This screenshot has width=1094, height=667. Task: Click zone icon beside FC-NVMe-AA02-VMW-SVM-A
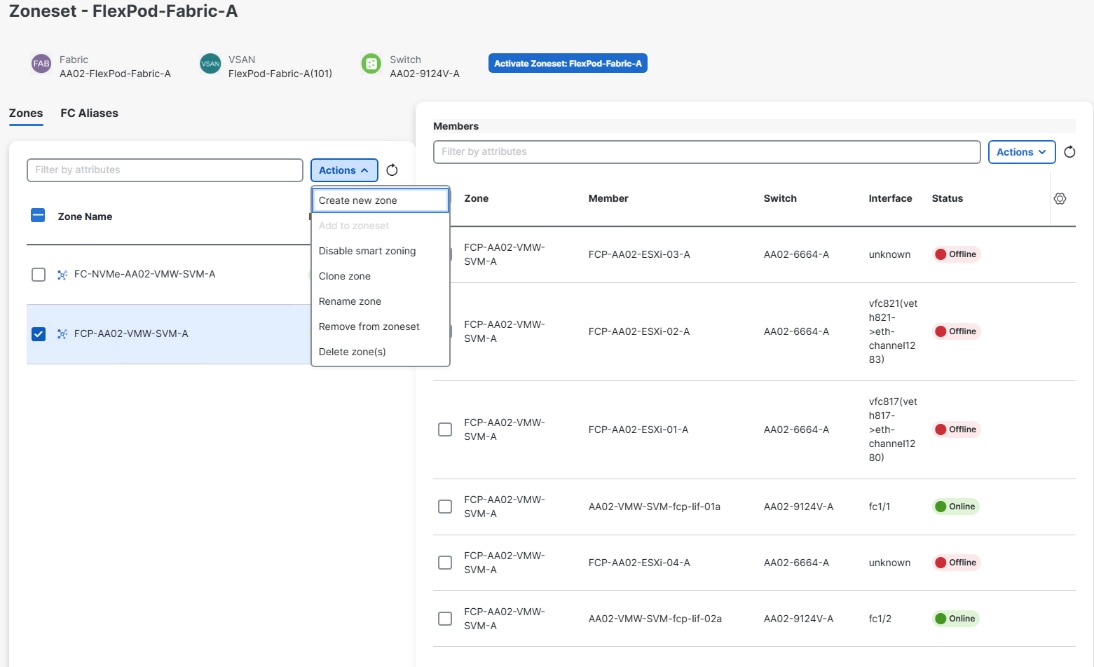point(62,275)
